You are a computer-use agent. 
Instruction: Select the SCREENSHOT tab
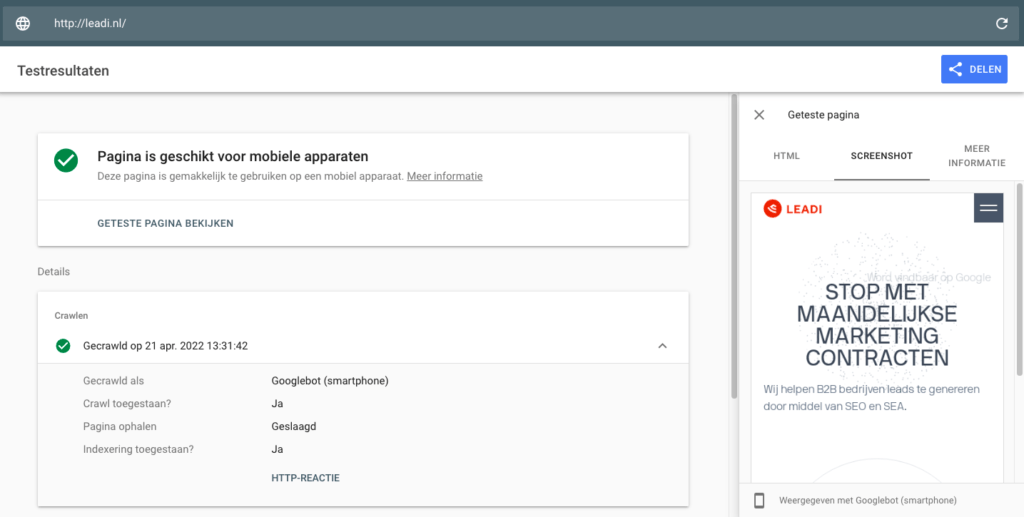(x=881, y=156)
